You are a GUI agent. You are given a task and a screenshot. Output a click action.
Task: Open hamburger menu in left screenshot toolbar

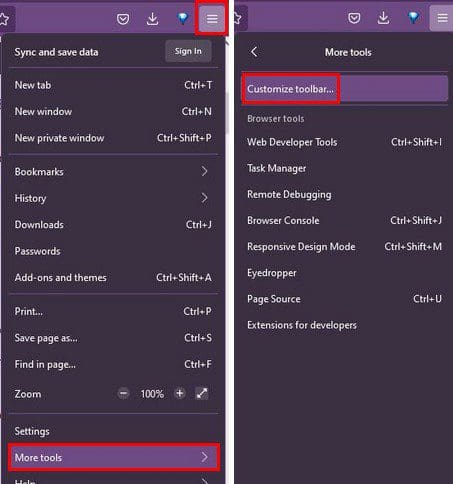click(212, 19)
